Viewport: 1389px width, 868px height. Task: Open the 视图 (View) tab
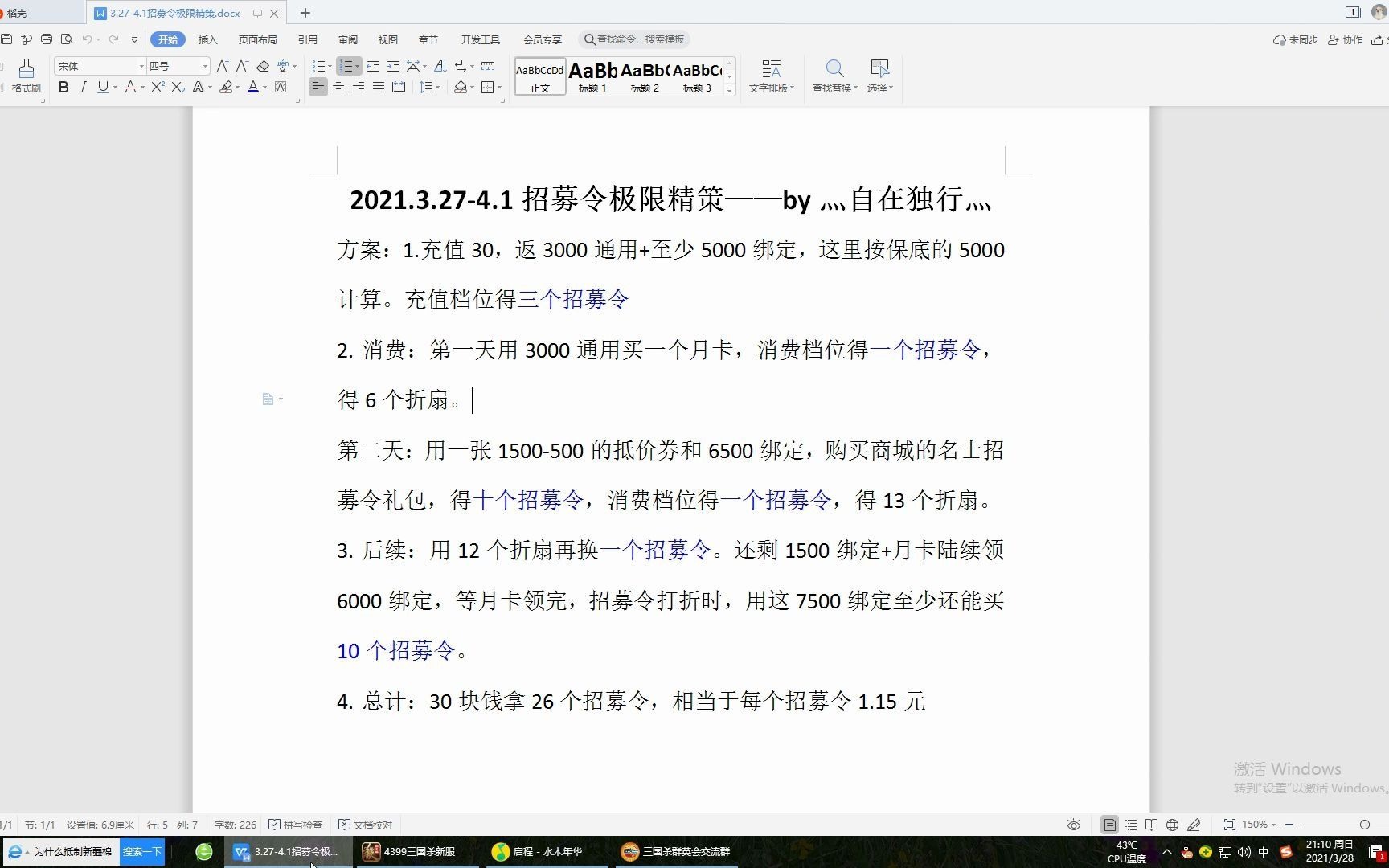[x=388, y=39]
